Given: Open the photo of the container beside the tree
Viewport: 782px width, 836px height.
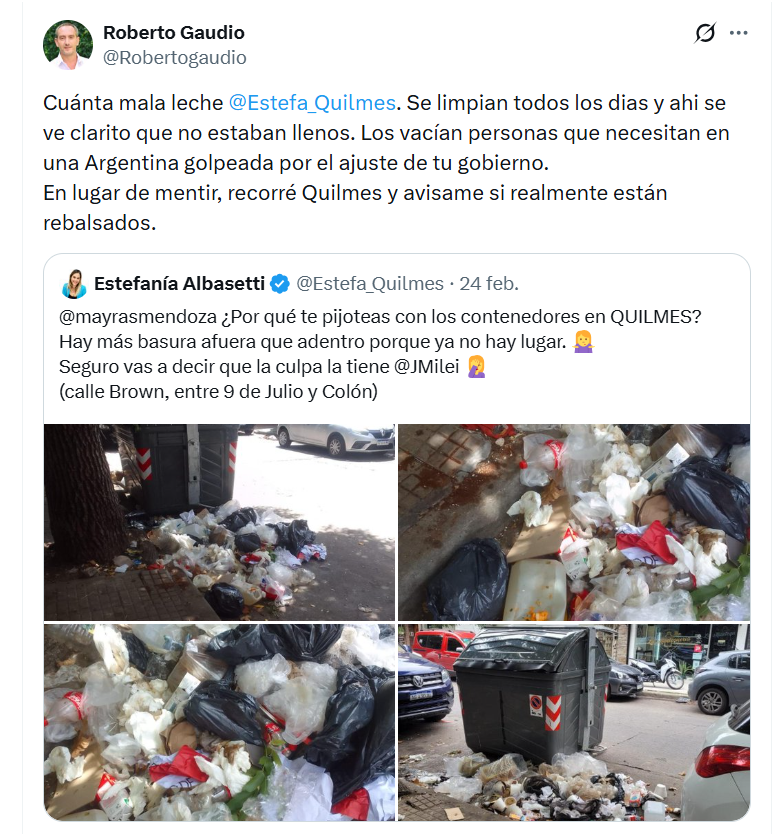Looking at the screenshot, I should point(220,522).
